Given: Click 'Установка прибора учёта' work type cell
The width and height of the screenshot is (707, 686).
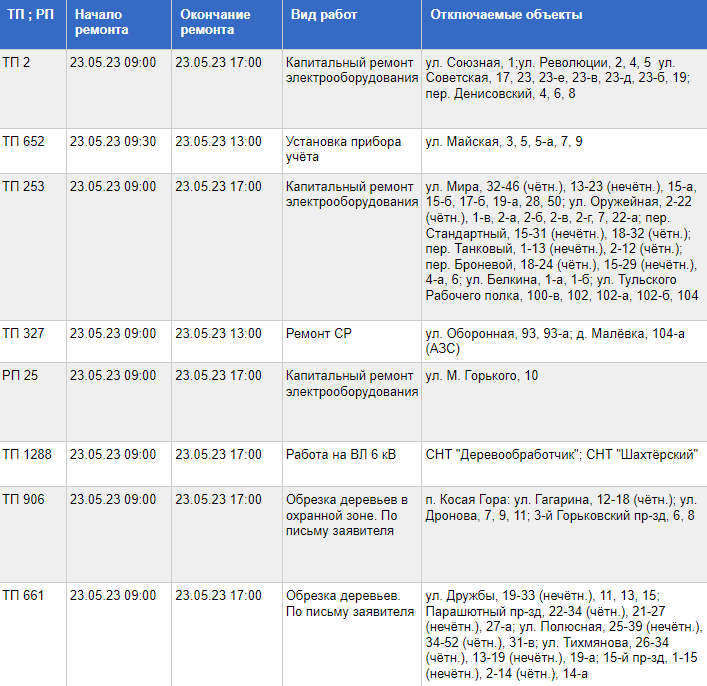Looking at the screenshot, I should pyautogui.click(x=343, y=149).
